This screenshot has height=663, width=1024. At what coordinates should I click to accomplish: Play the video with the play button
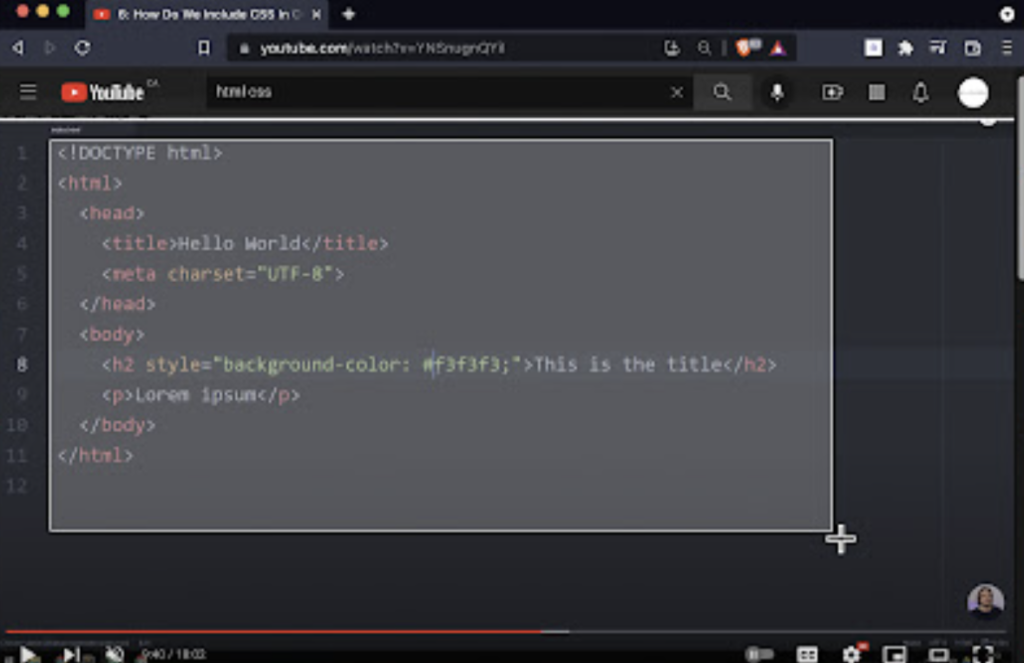[x=28, y=654]
